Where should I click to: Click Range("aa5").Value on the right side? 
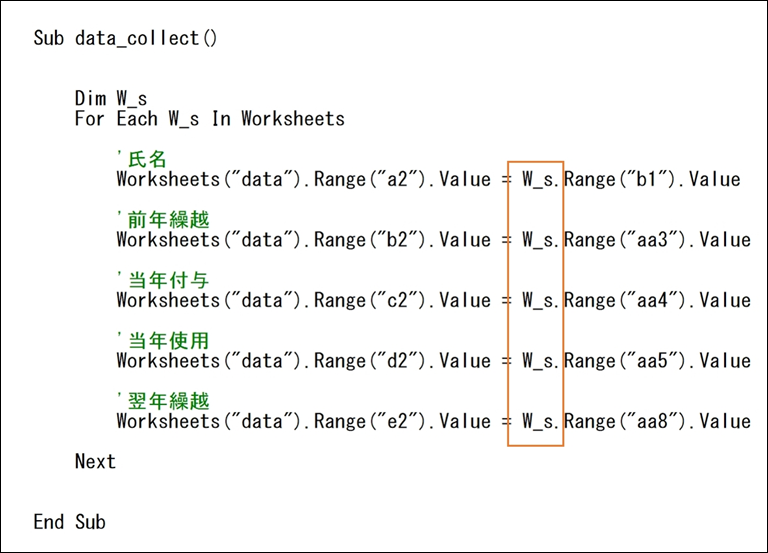(657, 361)
